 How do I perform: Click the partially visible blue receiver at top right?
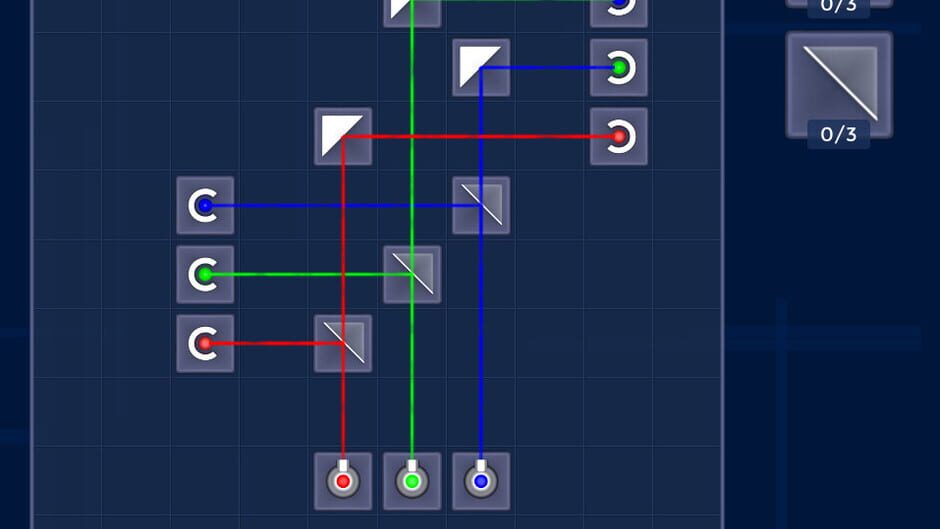(x=619, y=13)
